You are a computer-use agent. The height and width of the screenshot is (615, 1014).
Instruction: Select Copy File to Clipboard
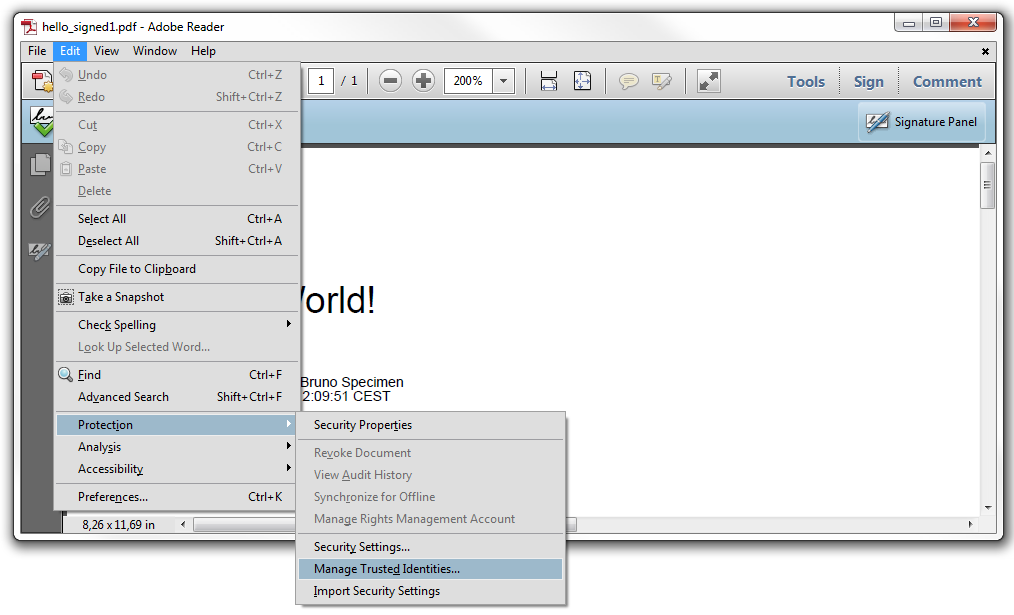click(177, 268)
